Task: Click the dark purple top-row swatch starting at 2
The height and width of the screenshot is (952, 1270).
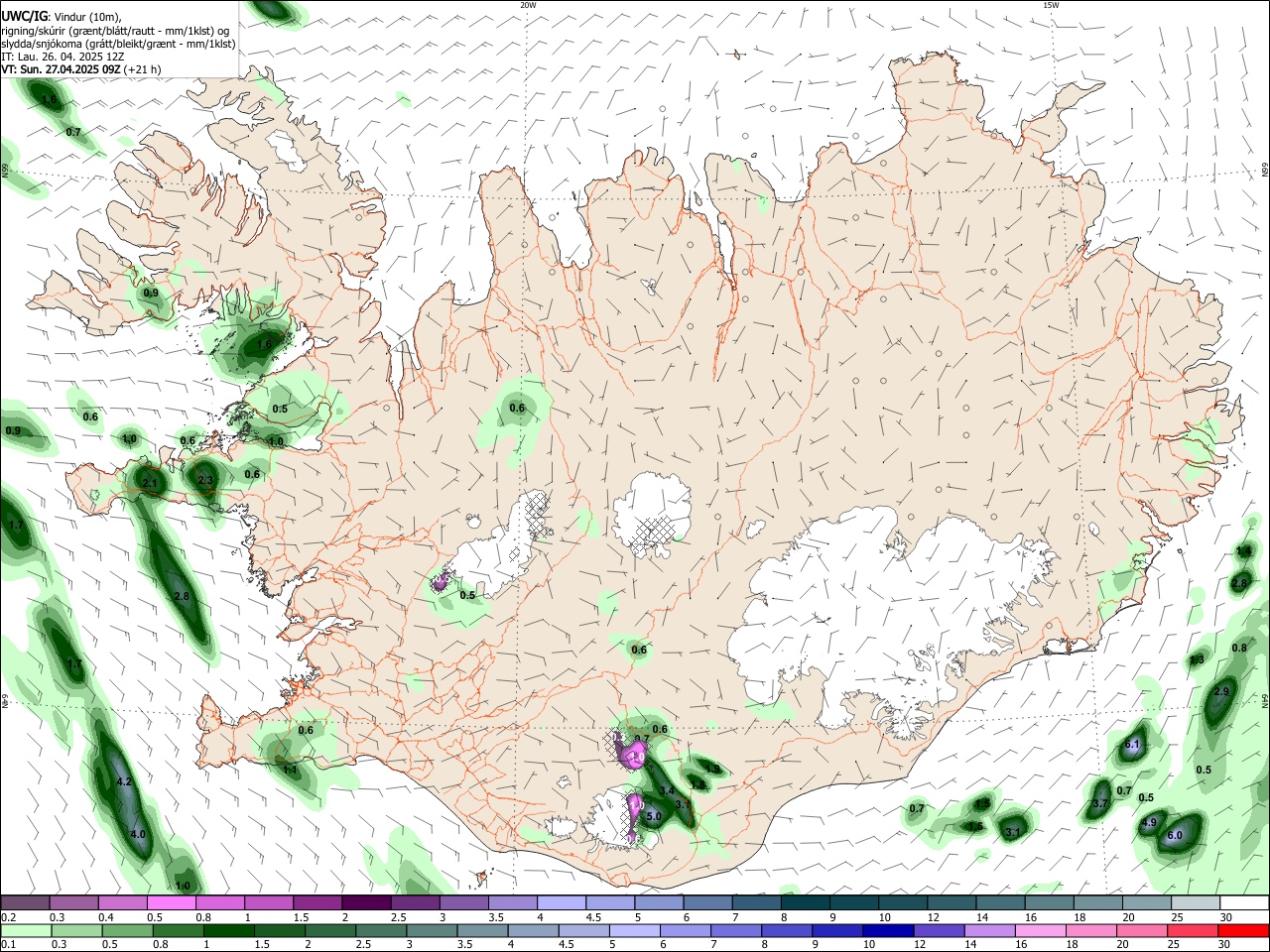Action: (x=366, y=903)
